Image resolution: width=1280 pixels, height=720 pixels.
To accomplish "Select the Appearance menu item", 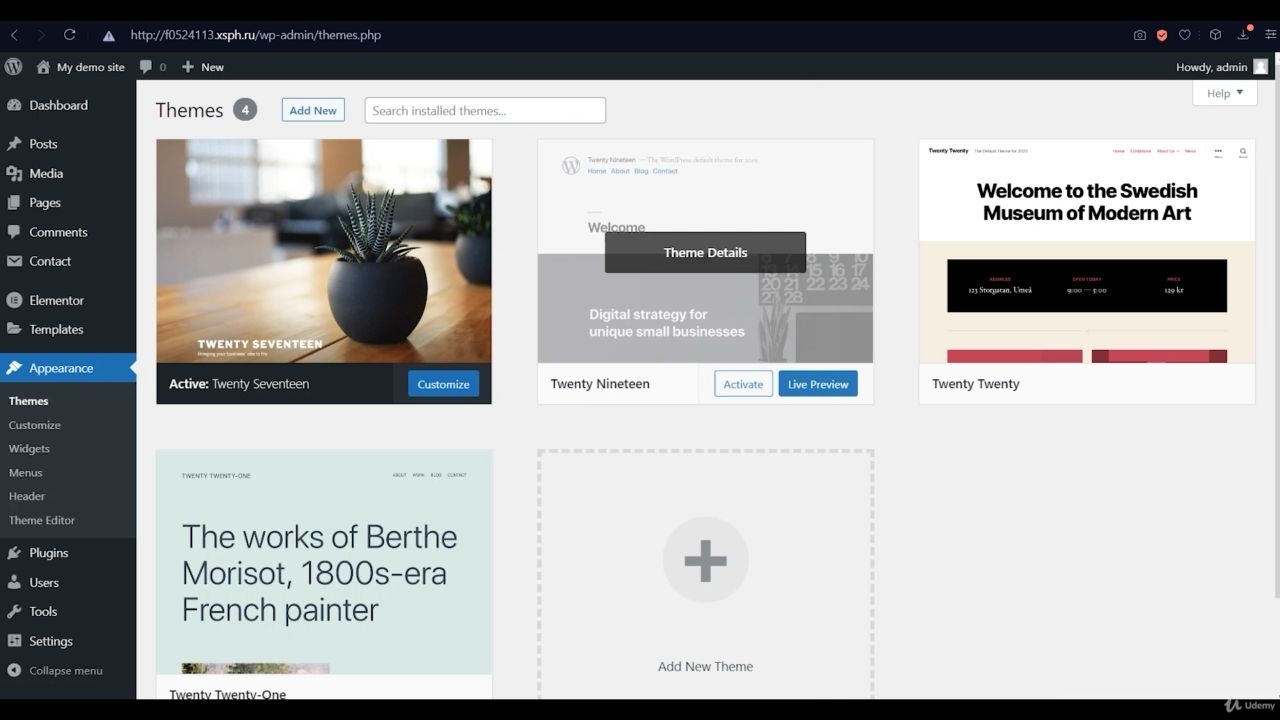I will tap(68, 368).
